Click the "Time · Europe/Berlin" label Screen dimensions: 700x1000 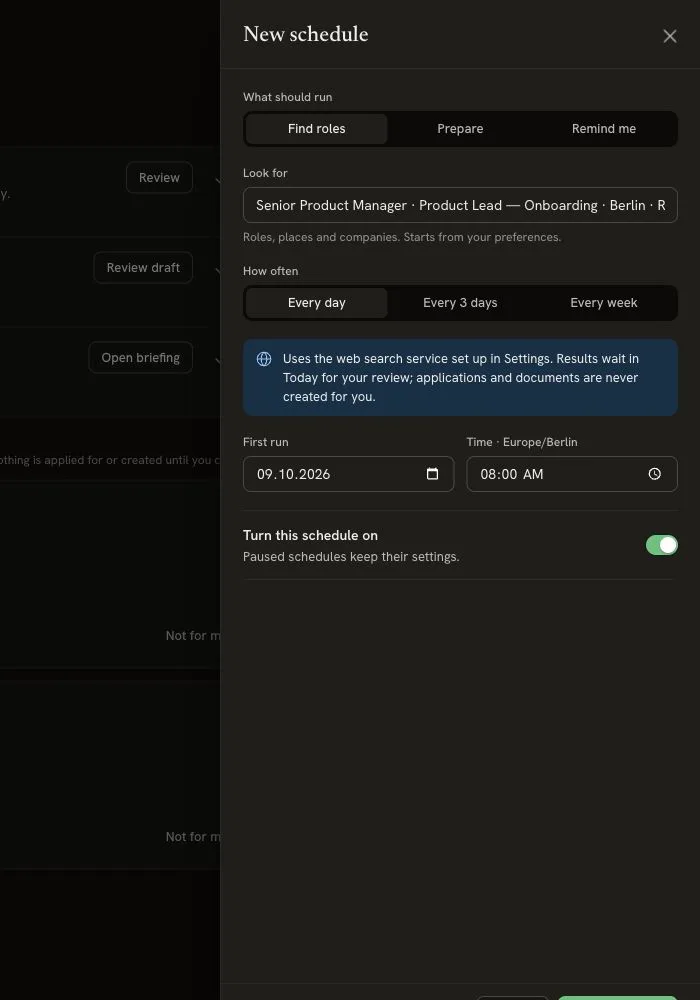coord(522,442)
